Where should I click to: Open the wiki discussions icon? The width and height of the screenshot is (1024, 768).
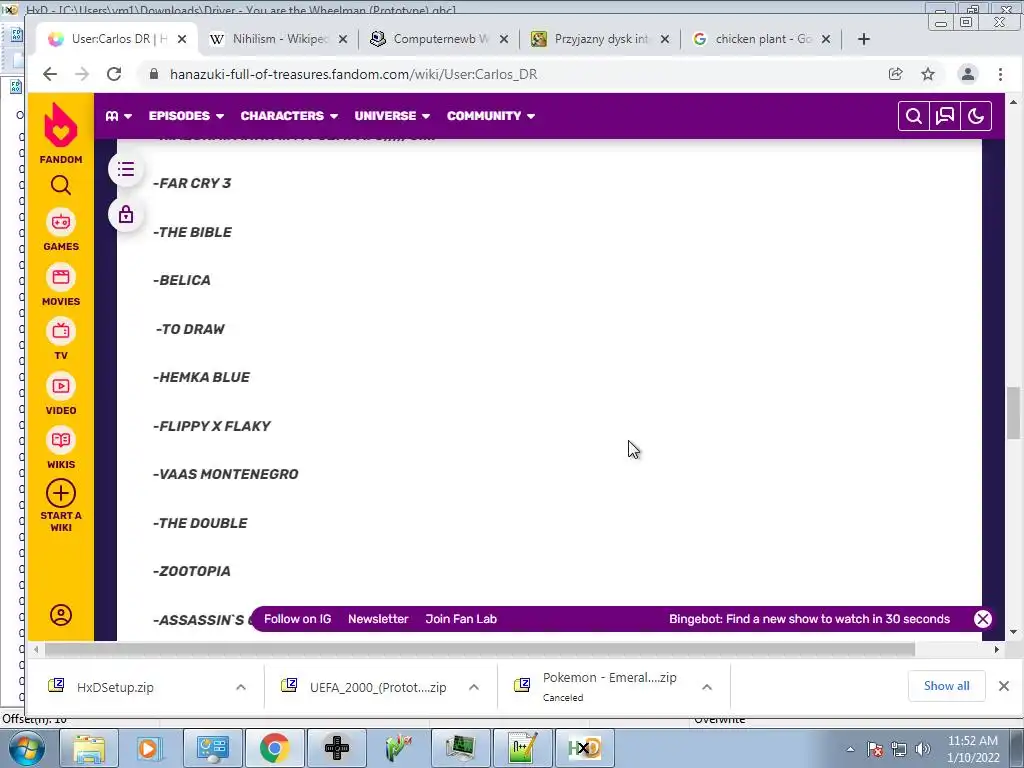click(945, 116)
